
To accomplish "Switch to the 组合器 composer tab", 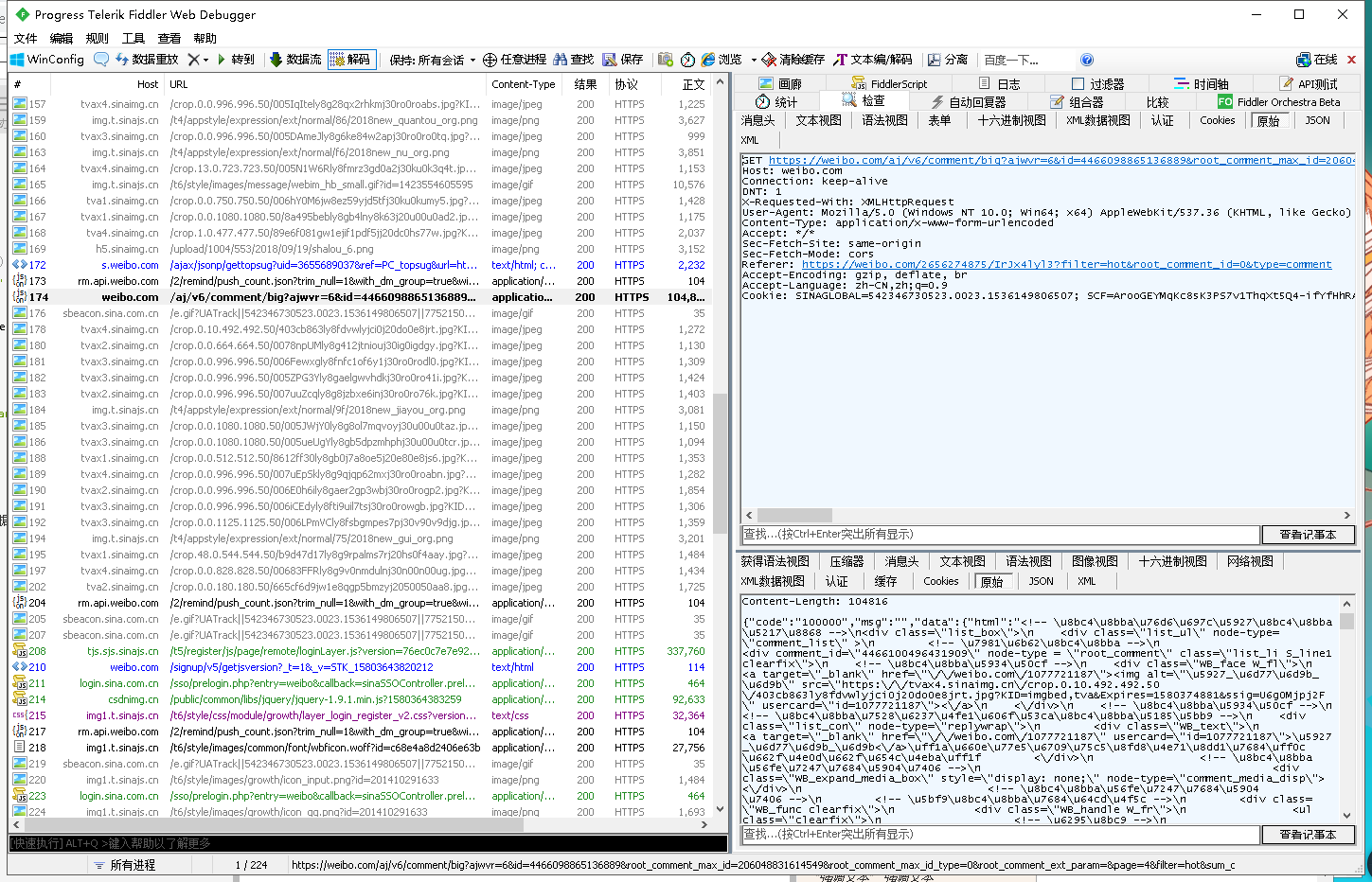I will coord(1077,101).
